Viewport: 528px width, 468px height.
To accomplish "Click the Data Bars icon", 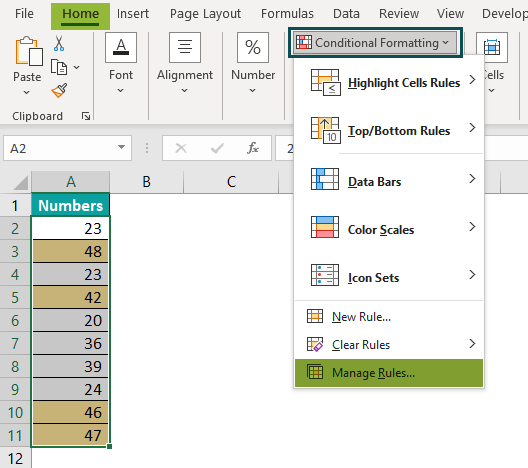I will (x=325, y=179).
